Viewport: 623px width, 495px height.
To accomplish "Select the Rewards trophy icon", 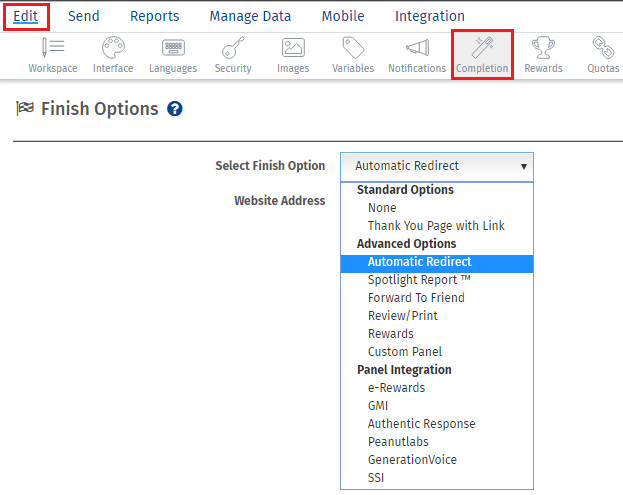I will pos(543,48).
